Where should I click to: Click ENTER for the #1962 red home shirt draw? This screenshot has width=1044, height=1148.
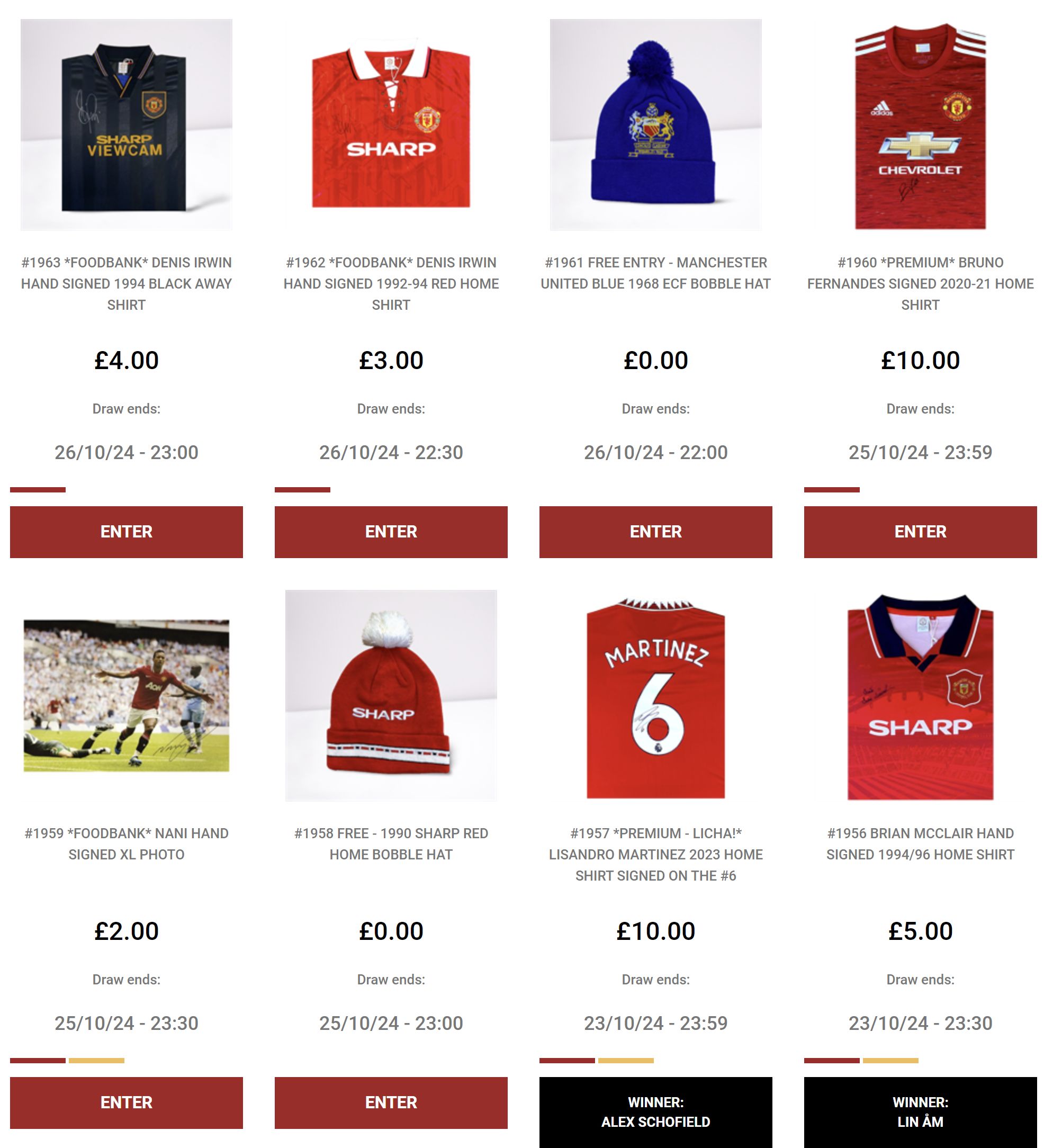click(x=391, y=532)
